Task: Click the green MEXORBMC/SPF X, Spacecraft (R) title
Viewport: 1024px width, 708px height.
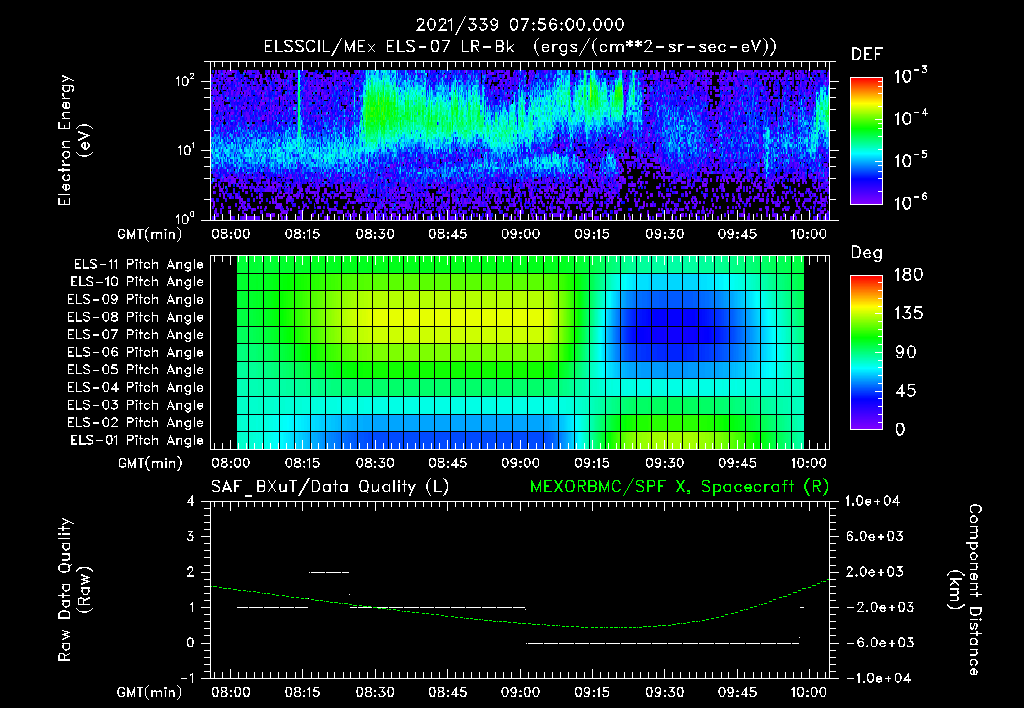Action: (x=679, y=487)
